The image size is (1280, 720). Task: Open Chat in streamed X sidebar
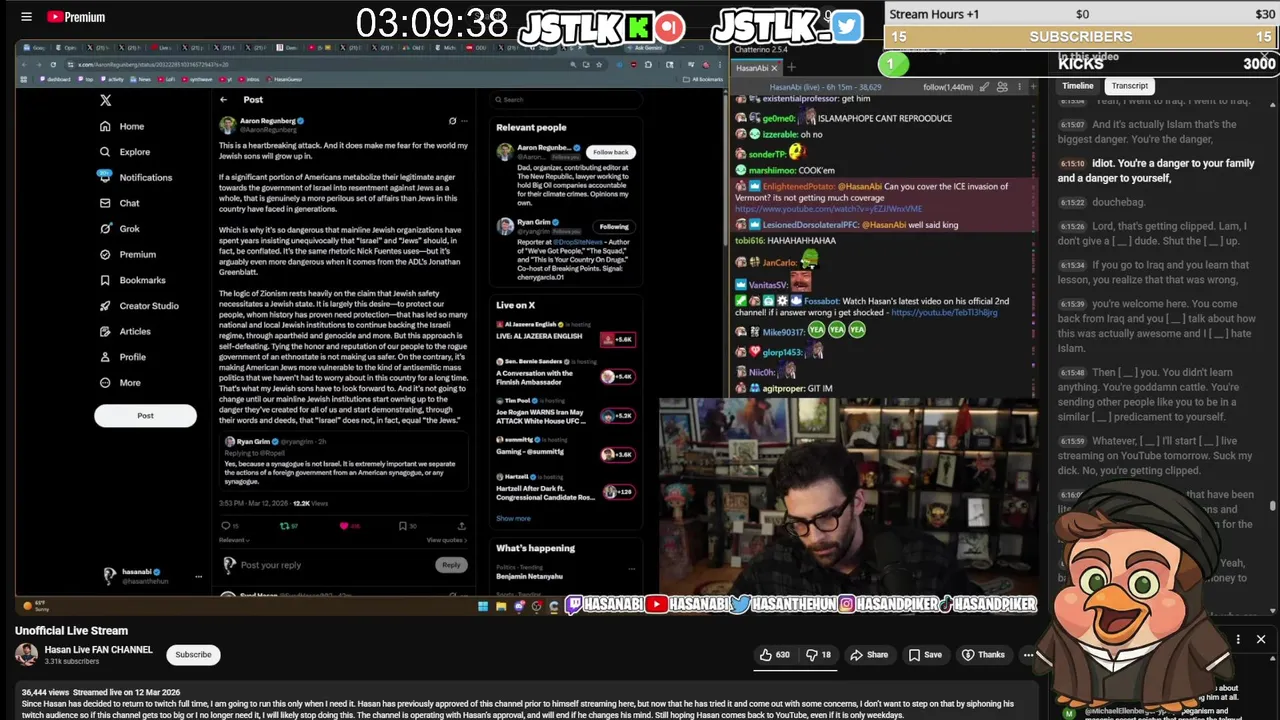119,203
